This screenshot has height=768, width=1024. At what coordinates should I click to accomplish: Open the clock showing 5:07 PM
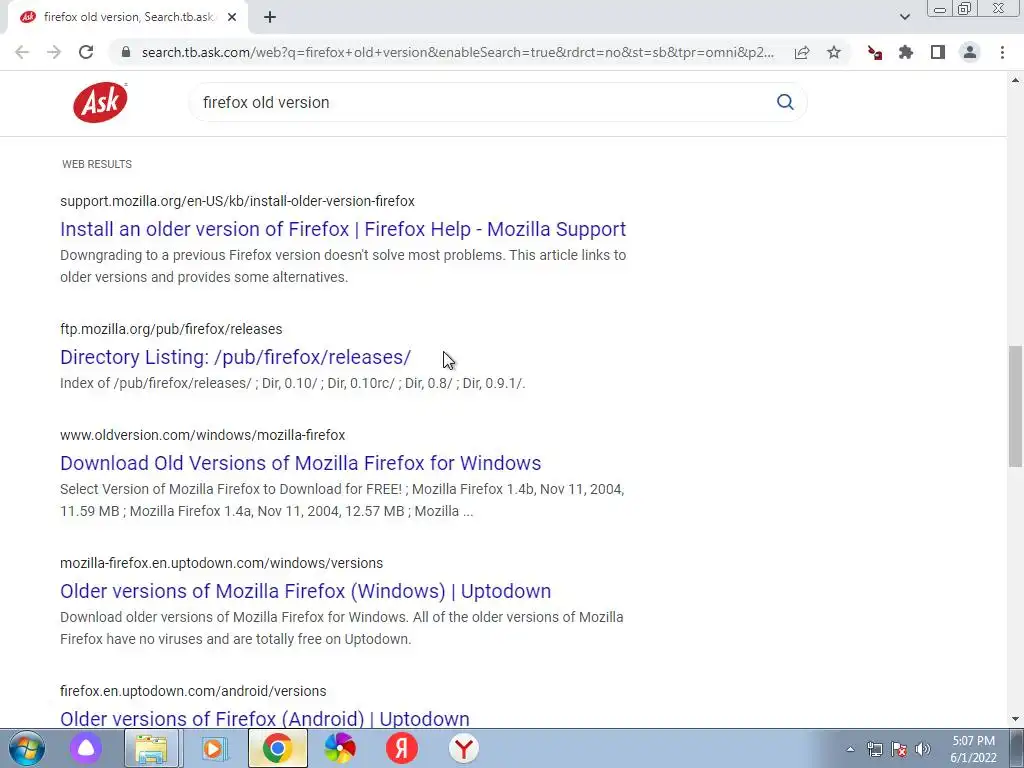coord(973,749)
